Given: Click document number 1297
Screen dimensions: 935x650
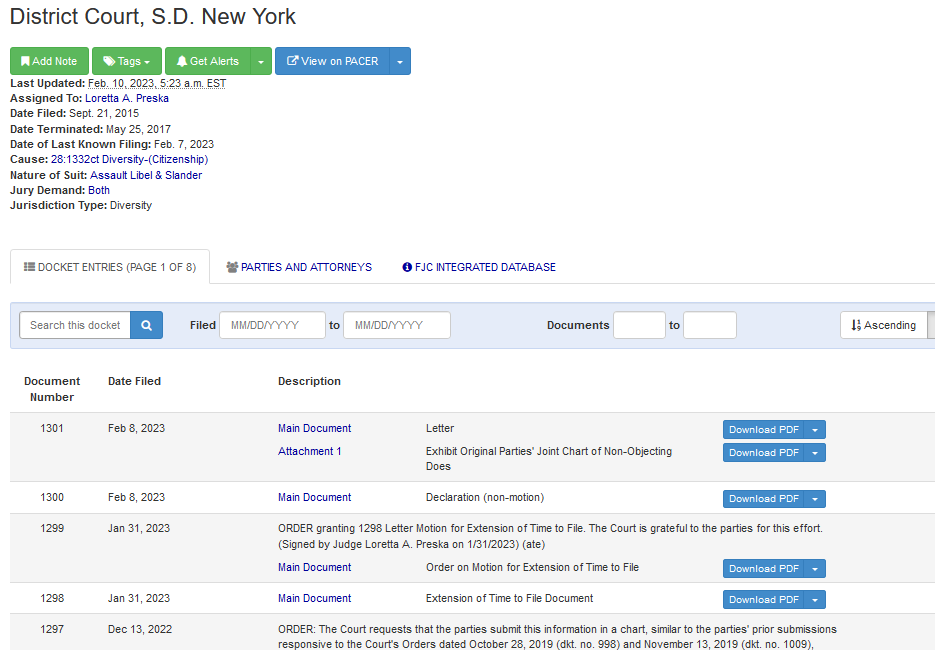Looking at the screenshot, I should (x=52, y=629).
